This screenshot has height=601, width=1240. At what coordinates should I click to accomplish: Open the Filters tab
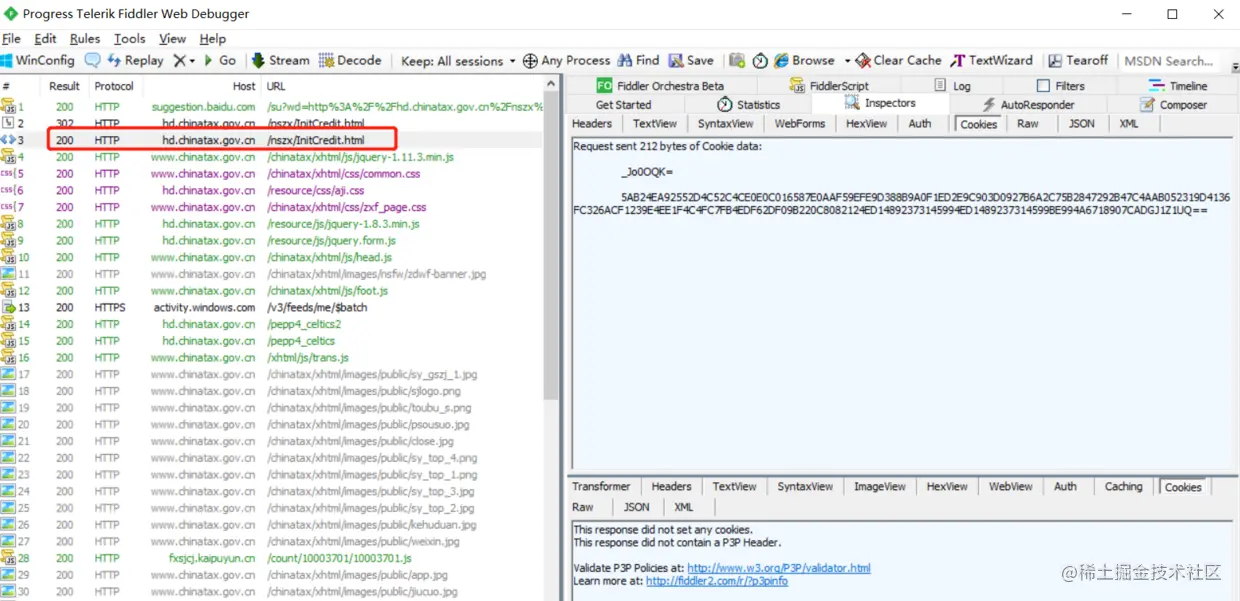[x=1060, y=86]
